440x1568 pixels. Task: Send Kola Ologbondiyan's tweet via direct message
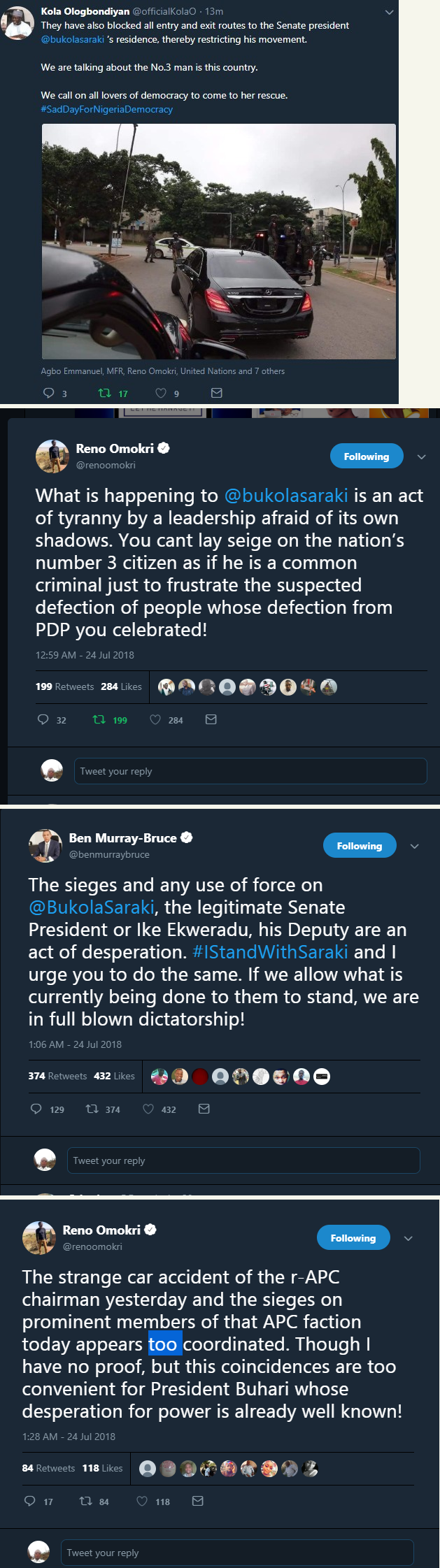point(217,393)
